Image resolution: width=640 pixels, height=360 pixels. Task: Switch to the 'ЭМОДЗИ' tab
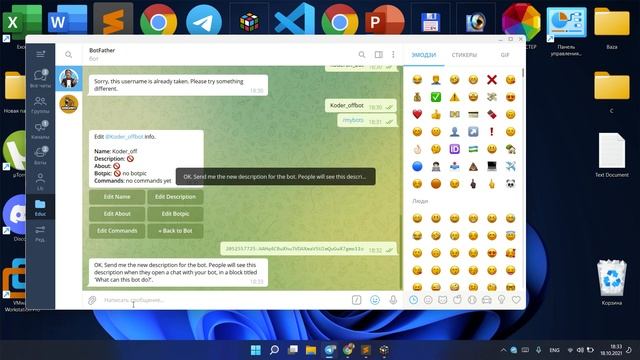[424, 55]
